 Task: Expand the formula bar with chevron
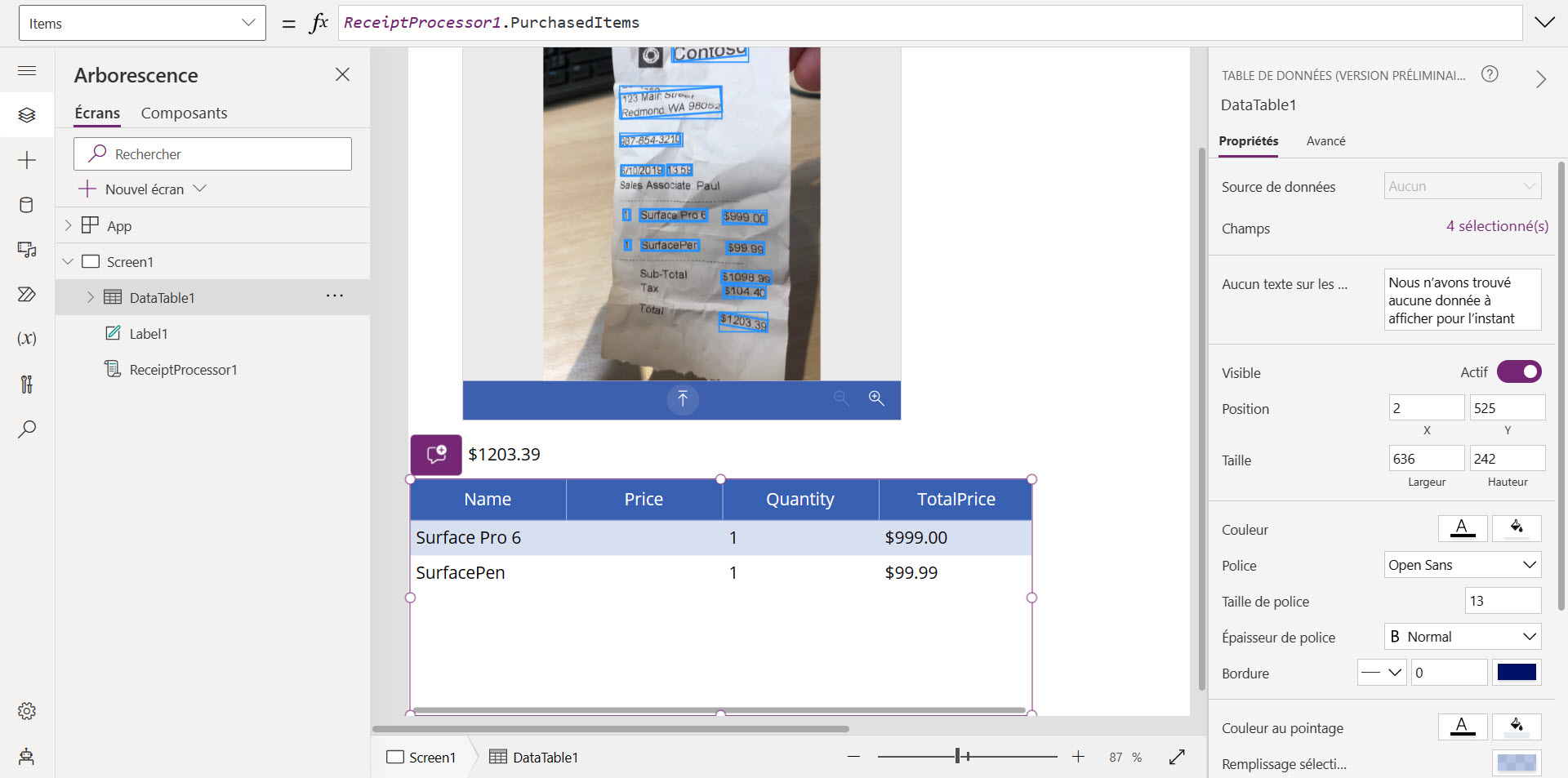1545,23
